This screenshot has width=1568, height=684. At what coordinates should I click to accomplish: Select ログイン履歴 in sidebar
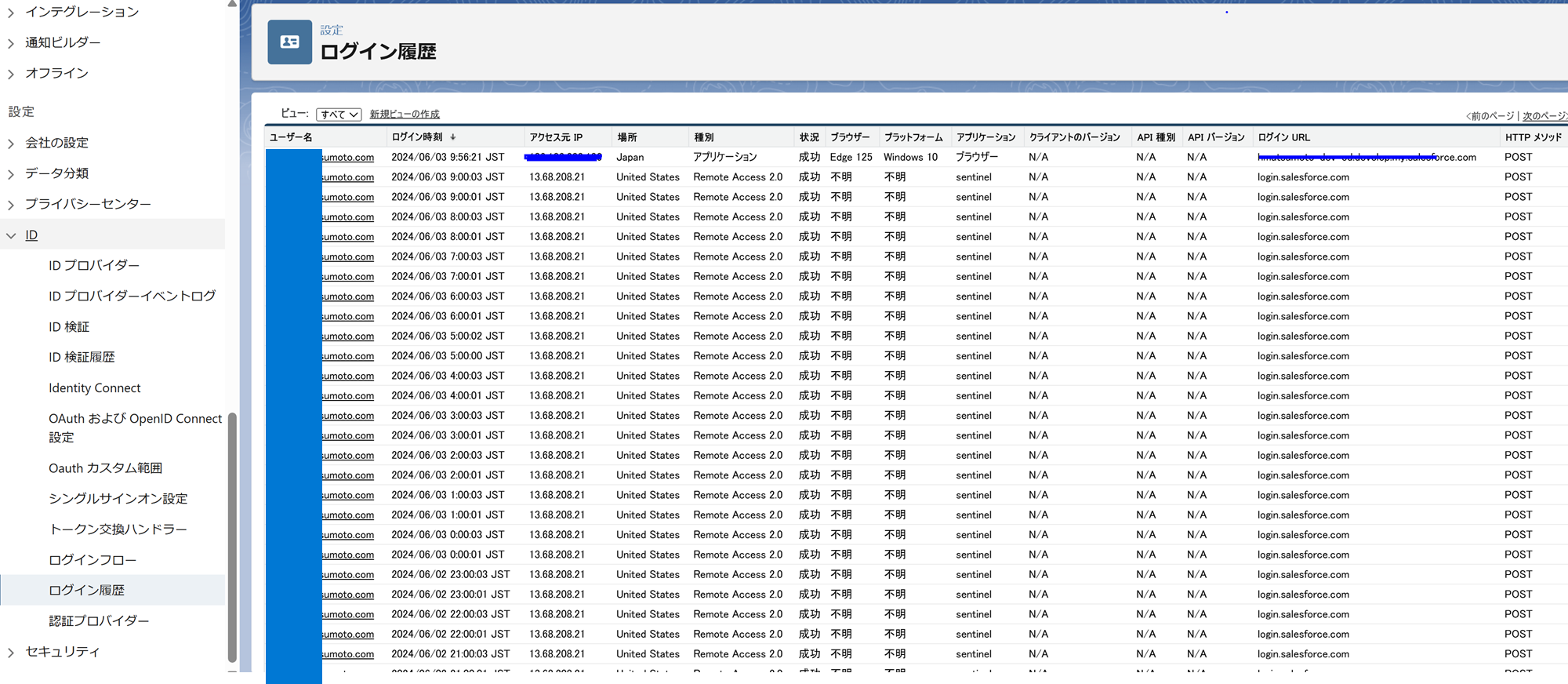[x=86, y=590]
